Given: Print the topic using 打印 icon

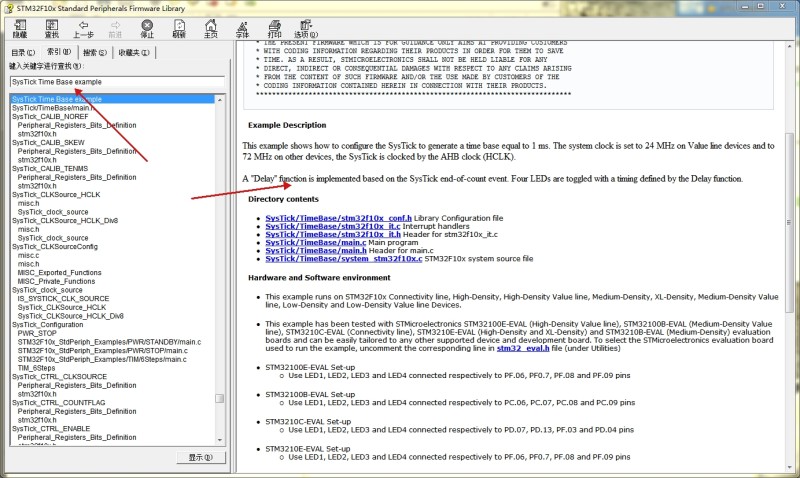Looking at the screenshot, I should point(273,27).
